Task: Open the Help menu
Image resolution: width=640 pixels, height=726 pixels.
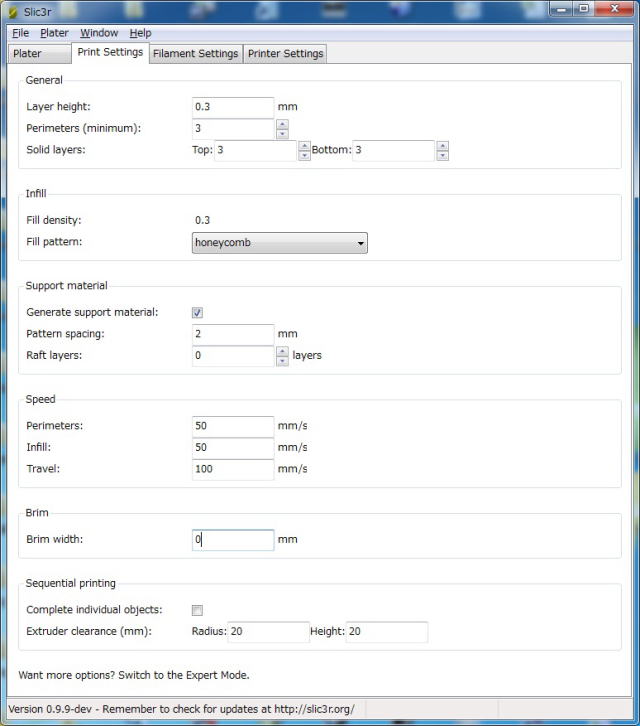Action: (x=140, y=33)
